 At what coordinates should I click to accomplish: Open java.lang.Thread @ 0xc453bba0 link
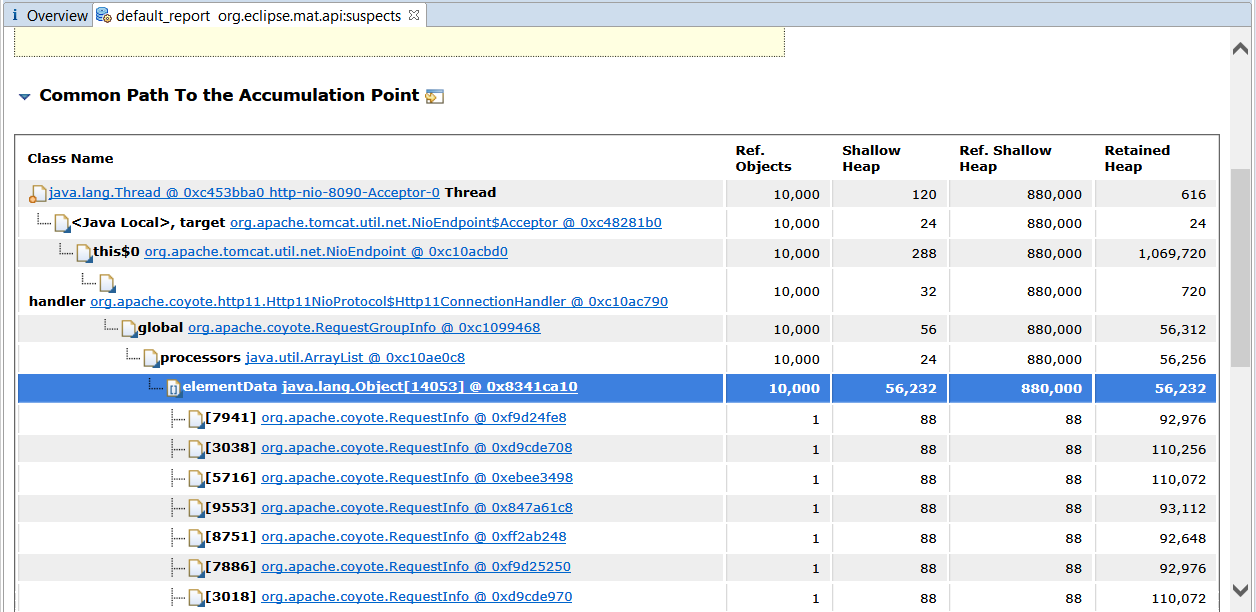[x=244, y=192]
